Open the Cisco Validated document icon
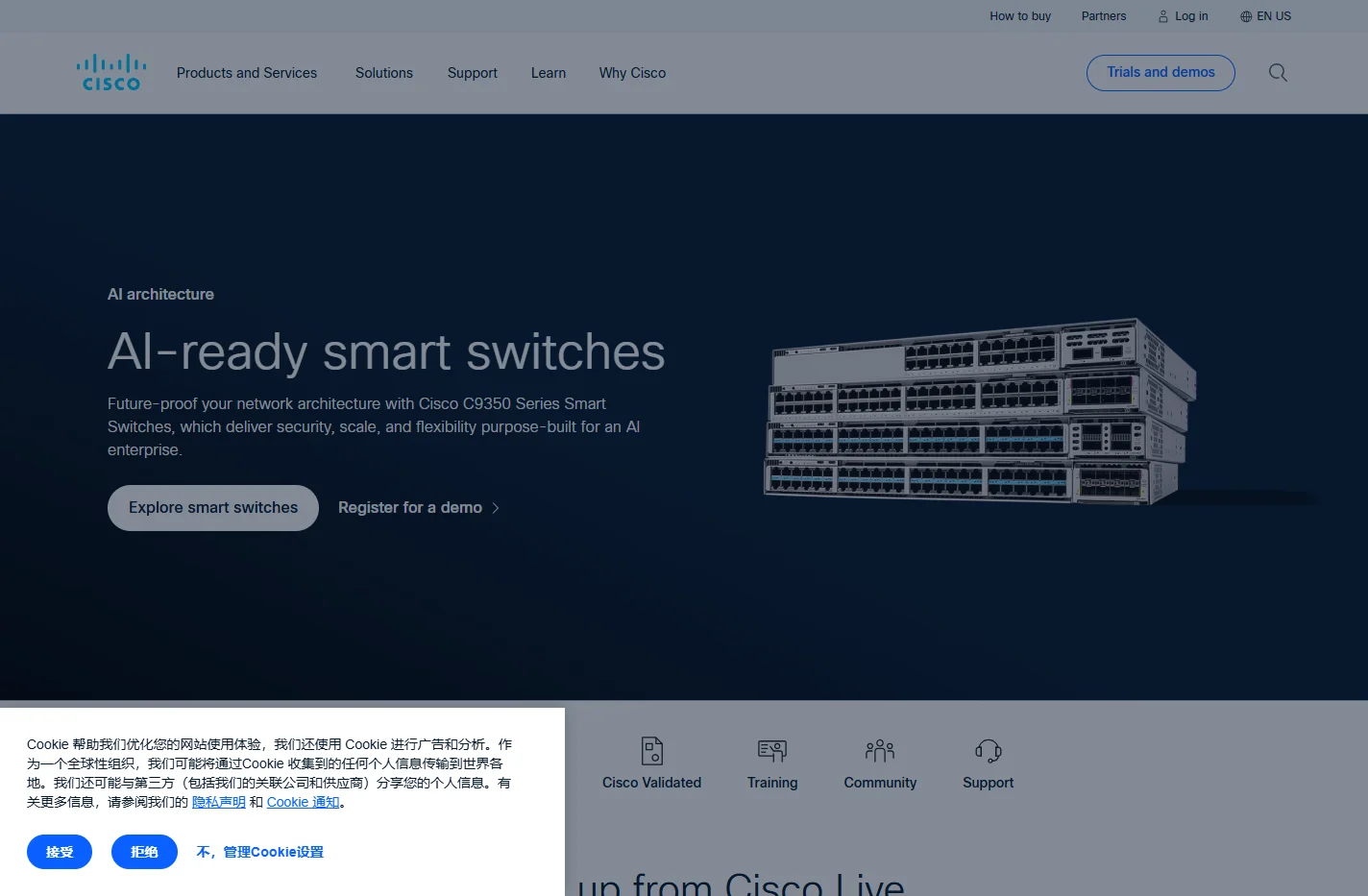 [x=652, y=750]
